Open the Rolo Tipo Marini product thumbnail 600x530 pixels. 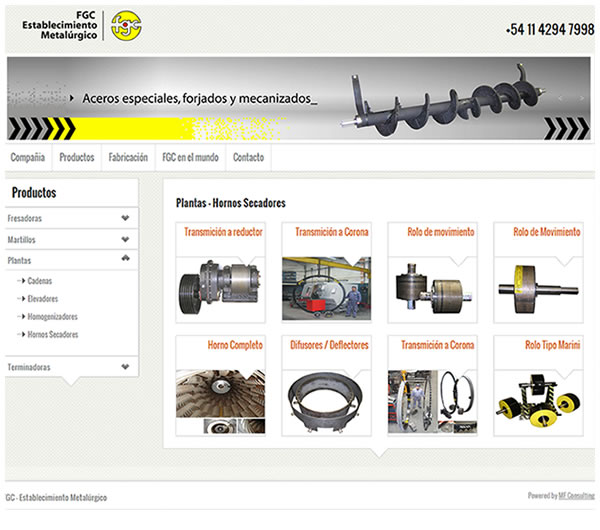538,402
